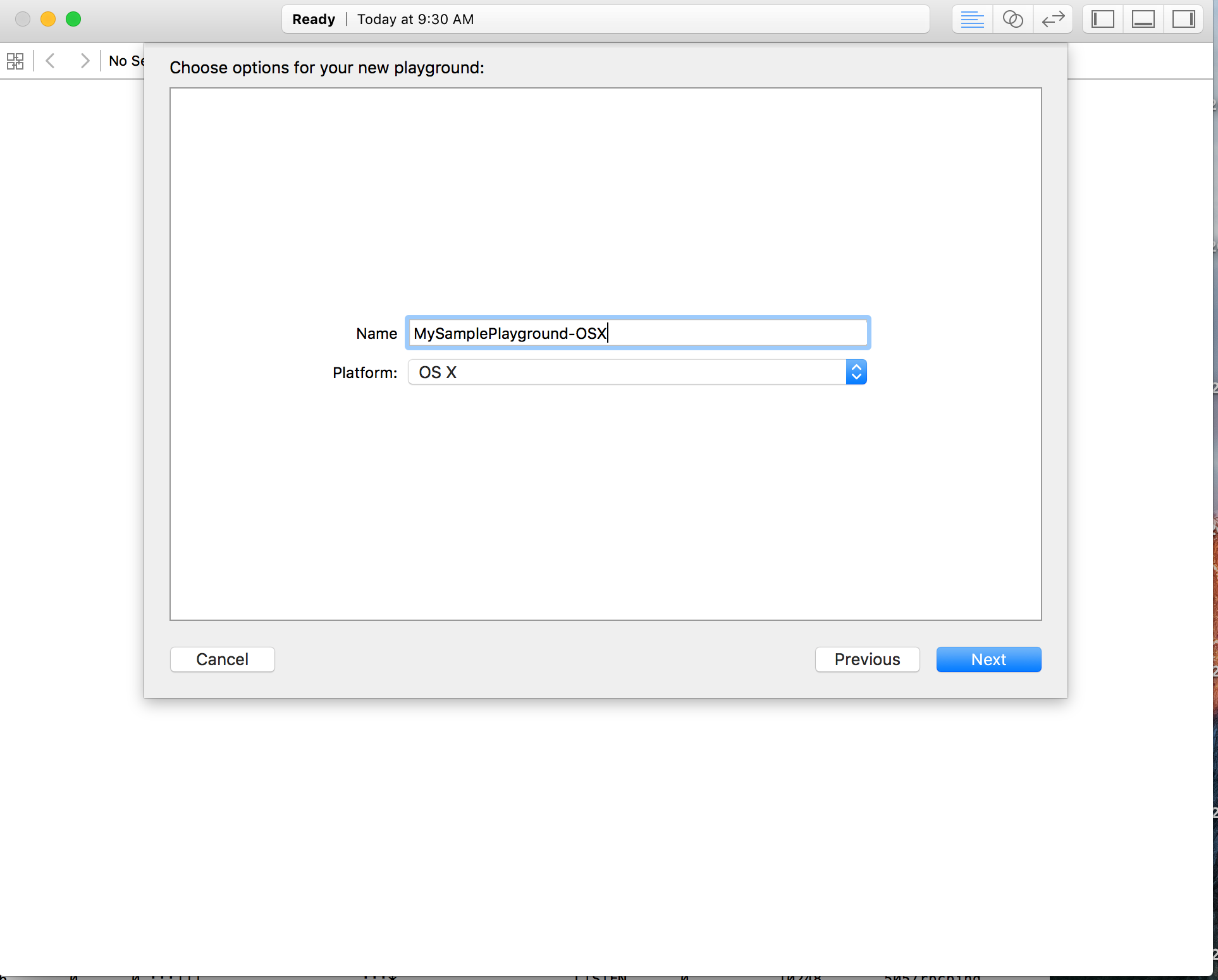
Task: Toggle the Debug area panel
Action: pyautogui.click(x=1143, y=20)
